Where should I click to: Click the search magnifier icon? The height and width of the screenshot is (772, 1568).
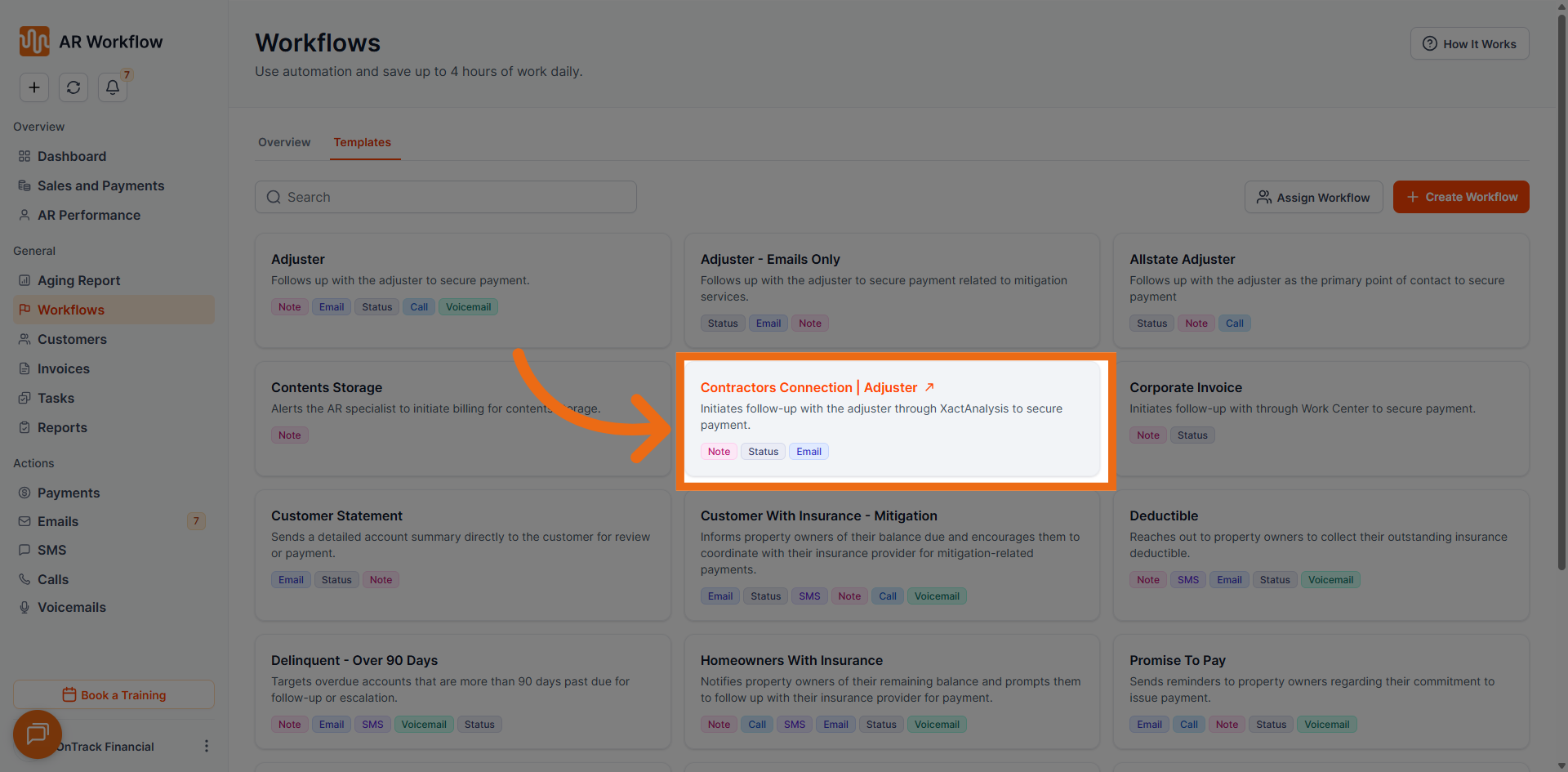click(x=274, y=197)
